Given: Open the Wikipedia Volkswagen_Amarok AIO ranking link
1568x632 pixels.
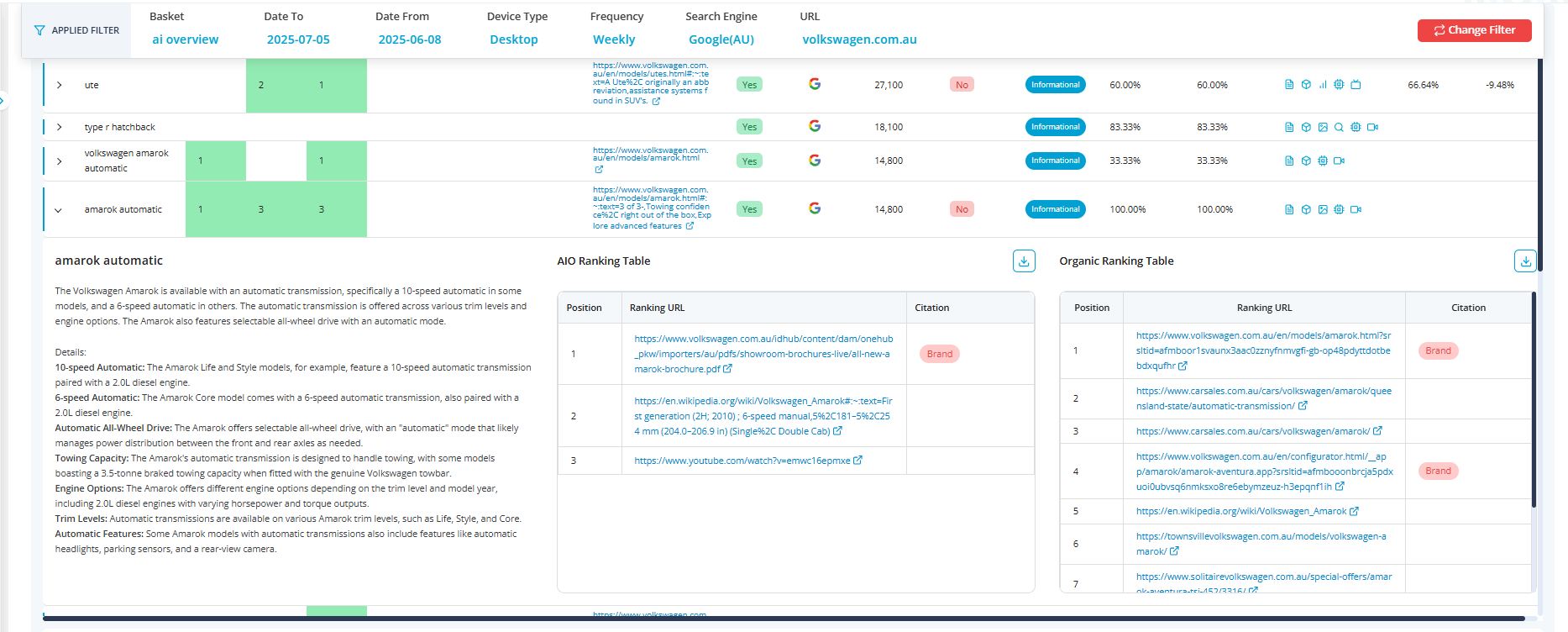Looking at the screenshot, I should click(763, 416).
